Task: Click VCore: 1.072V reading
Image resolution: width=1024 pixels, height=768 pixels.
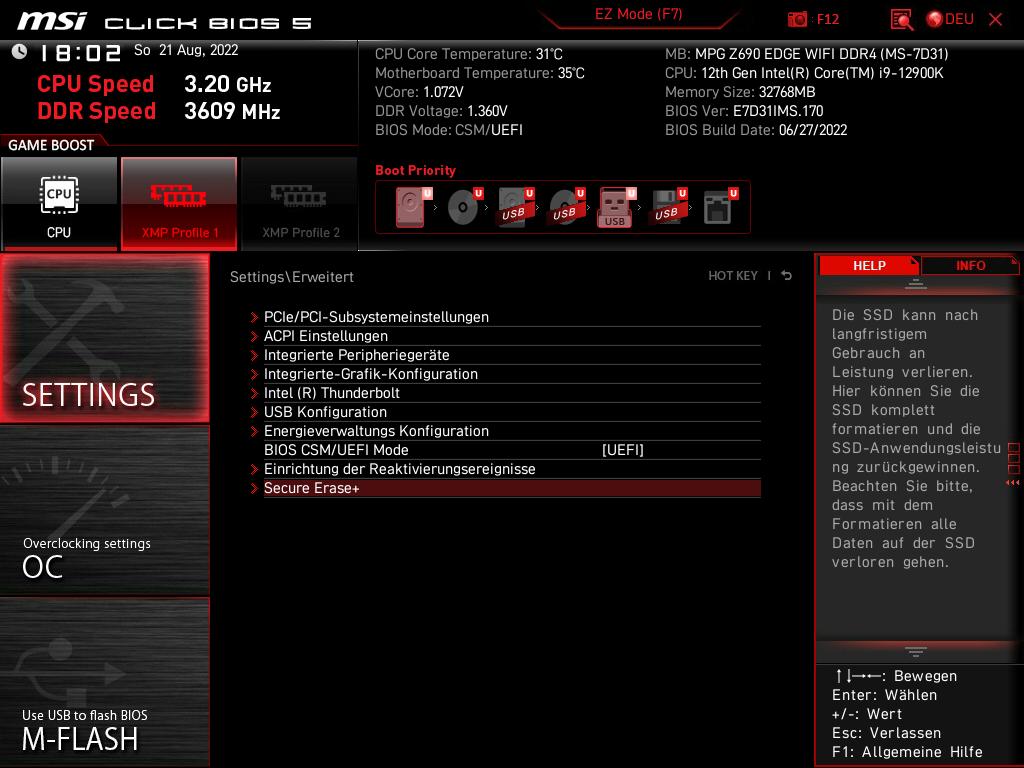Action: coord(419,92)
